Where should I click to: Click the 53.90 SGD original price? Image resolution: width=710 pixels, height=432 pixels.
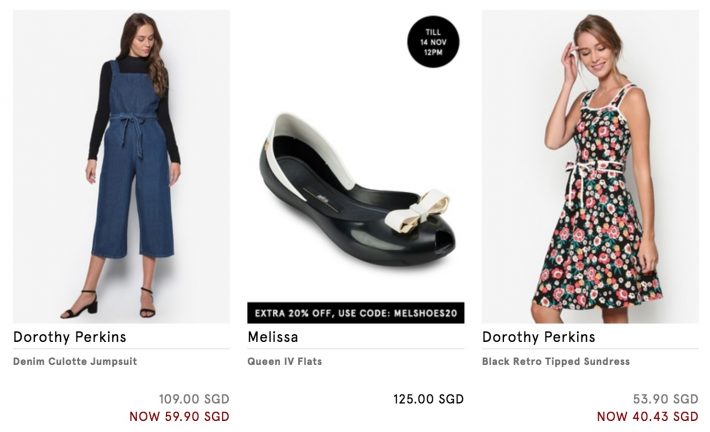[665, 399]
